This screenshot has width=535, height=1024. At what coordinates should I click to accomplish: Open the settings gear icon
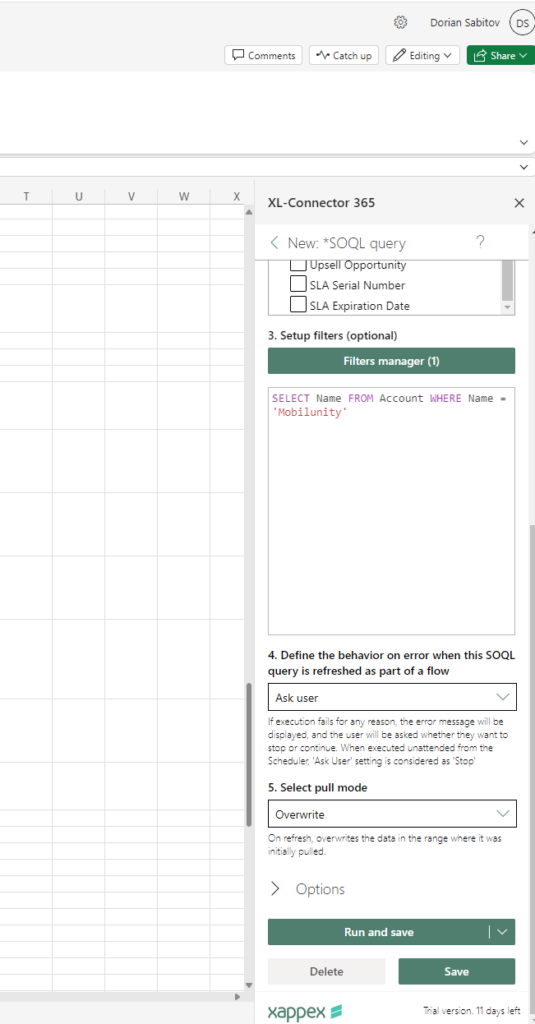pos(400,22)
